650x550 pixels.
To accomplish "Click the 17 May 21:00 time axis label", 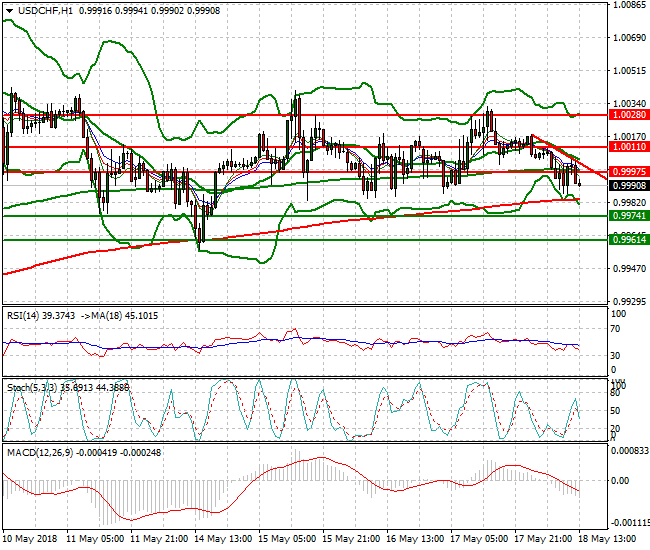I will (x=543, y=539).
